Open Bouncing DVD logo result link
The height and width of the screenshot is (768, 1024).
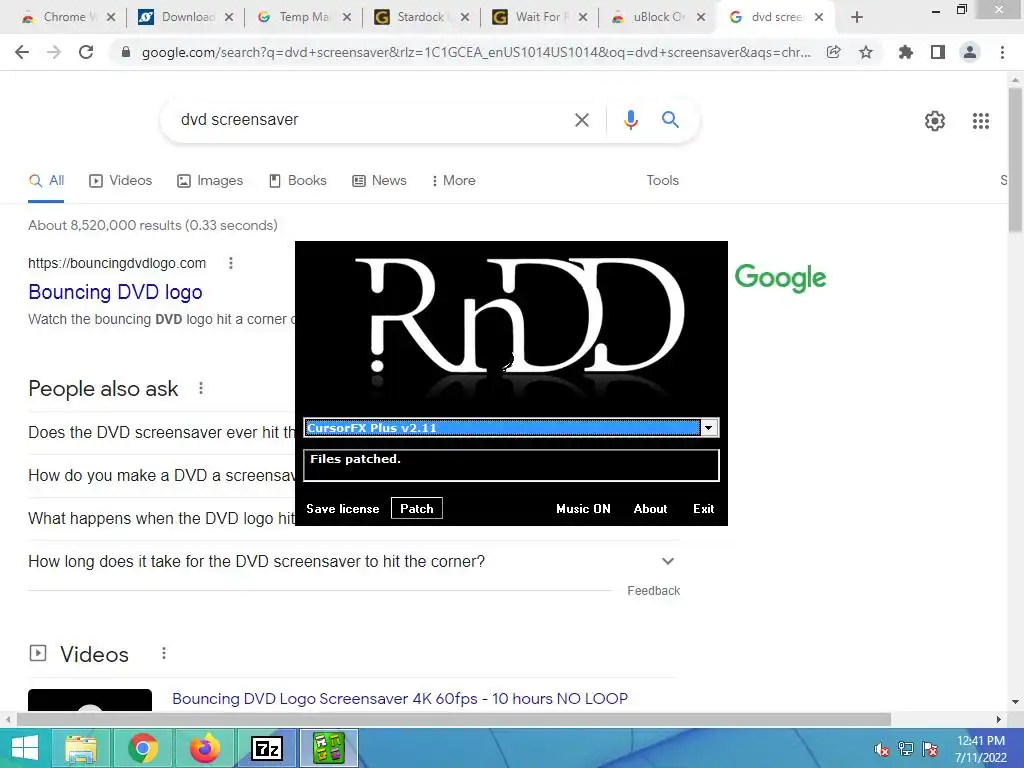[116, 292]
